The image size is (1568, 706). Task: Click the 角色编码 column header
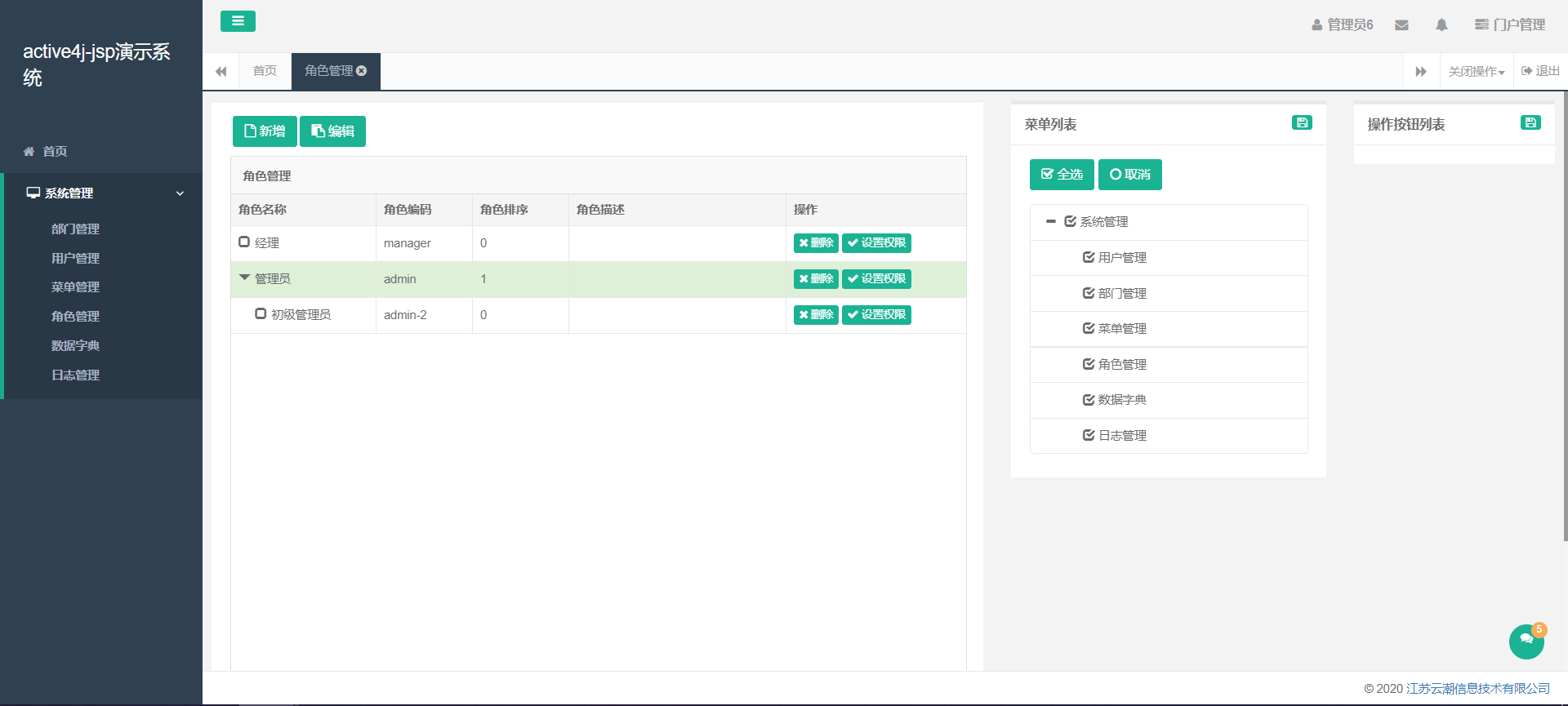425,210
